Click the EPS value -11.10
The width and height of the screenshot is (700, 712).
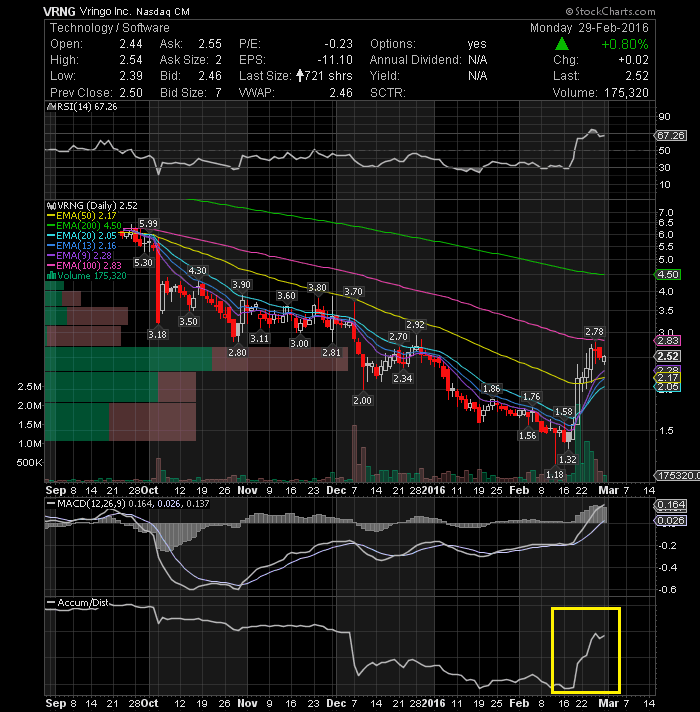pos(335,60)
